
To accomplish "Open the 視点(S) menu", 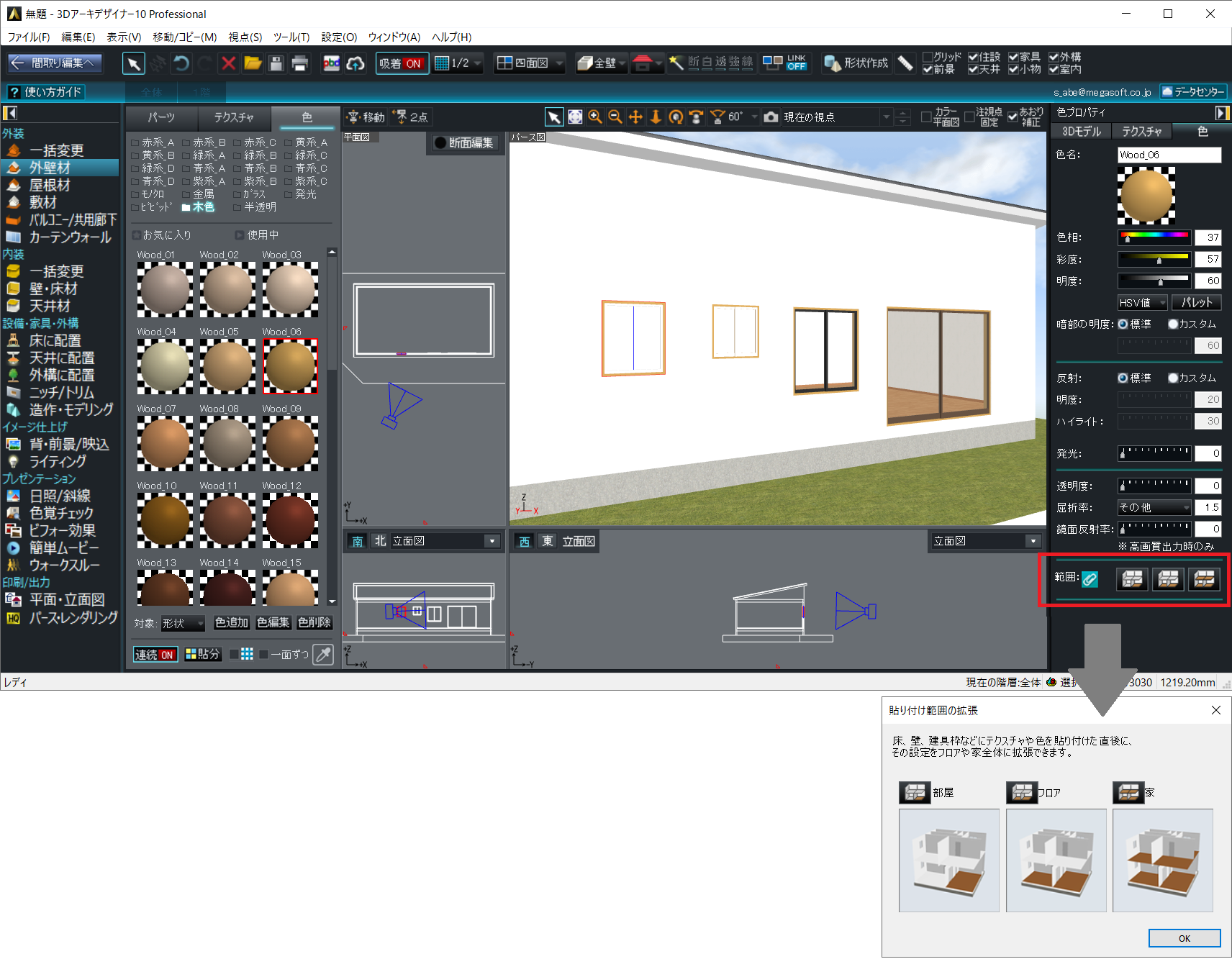I will pyautogui.click(x=245, y=37).
